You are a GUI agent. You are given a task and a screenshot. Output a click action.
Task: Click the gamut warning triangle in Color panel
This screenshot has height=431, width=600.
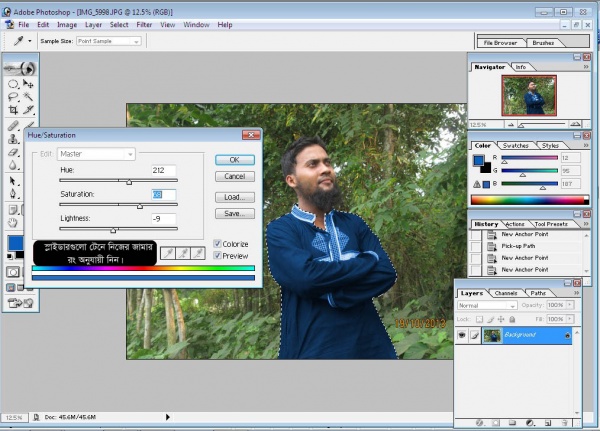[x=477, y=184]
